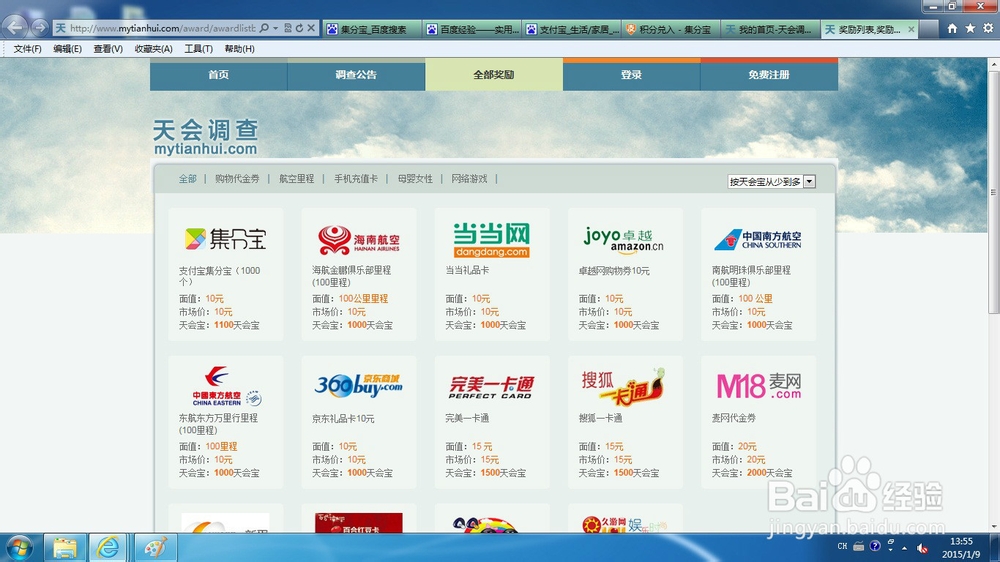Select 全部奖励 navigation item

[494, 75]
